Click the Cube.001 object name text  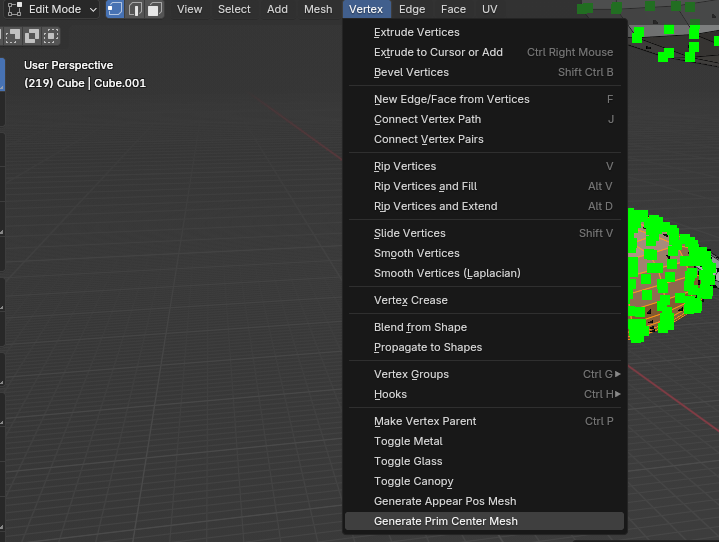click(x=120, y=83)
